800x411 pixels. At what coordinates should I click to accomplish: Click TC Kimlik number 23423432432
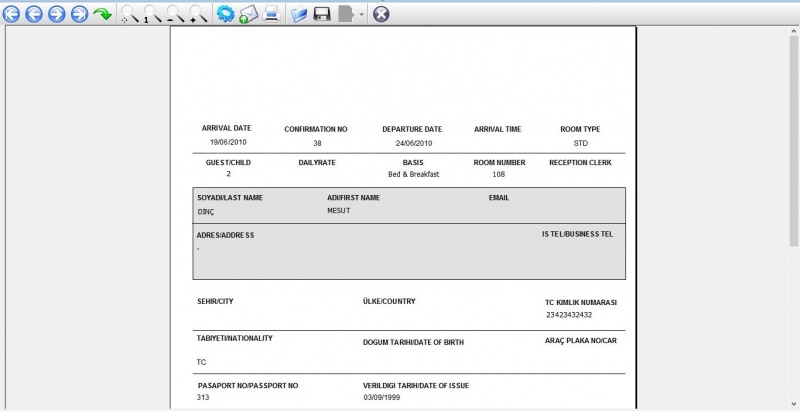569,315
